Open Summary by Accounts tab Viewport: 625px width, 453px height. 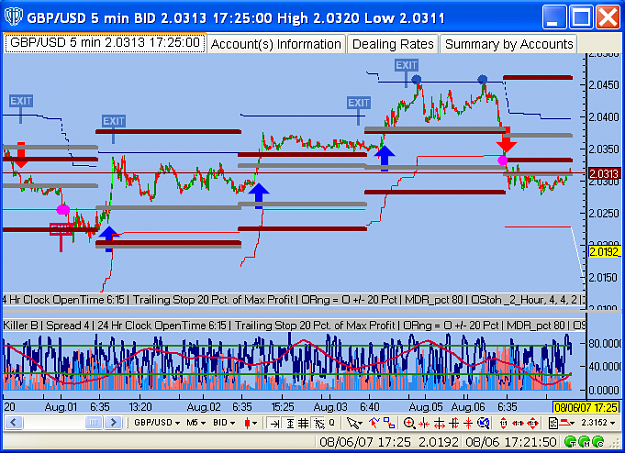click(x=509, y=44)
